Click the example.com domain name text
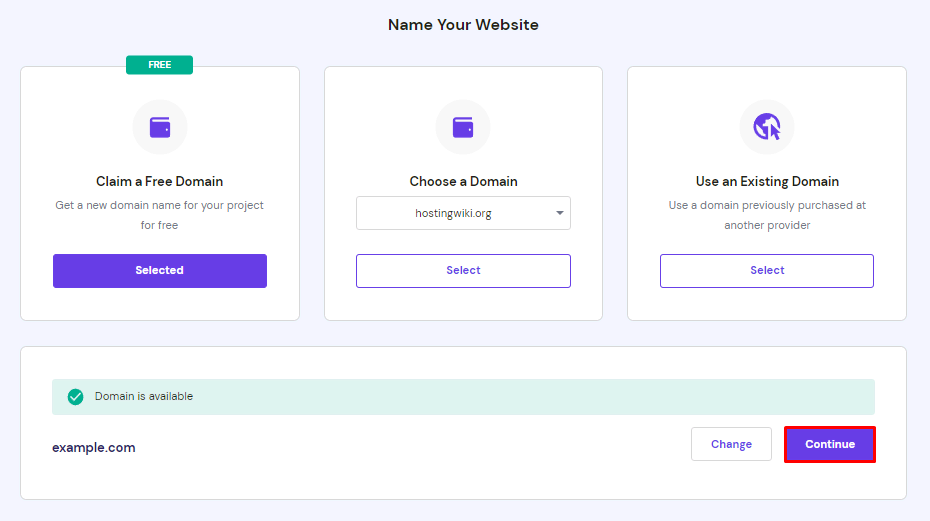This screenshot has width=930, height=521. [94, 448]
